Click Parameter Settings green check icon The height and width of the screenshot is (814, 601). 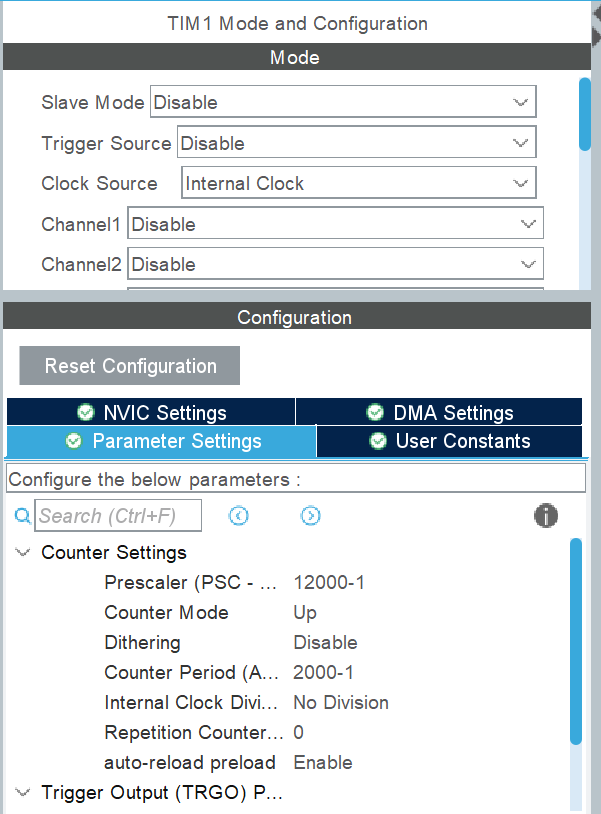click(74, 441)
